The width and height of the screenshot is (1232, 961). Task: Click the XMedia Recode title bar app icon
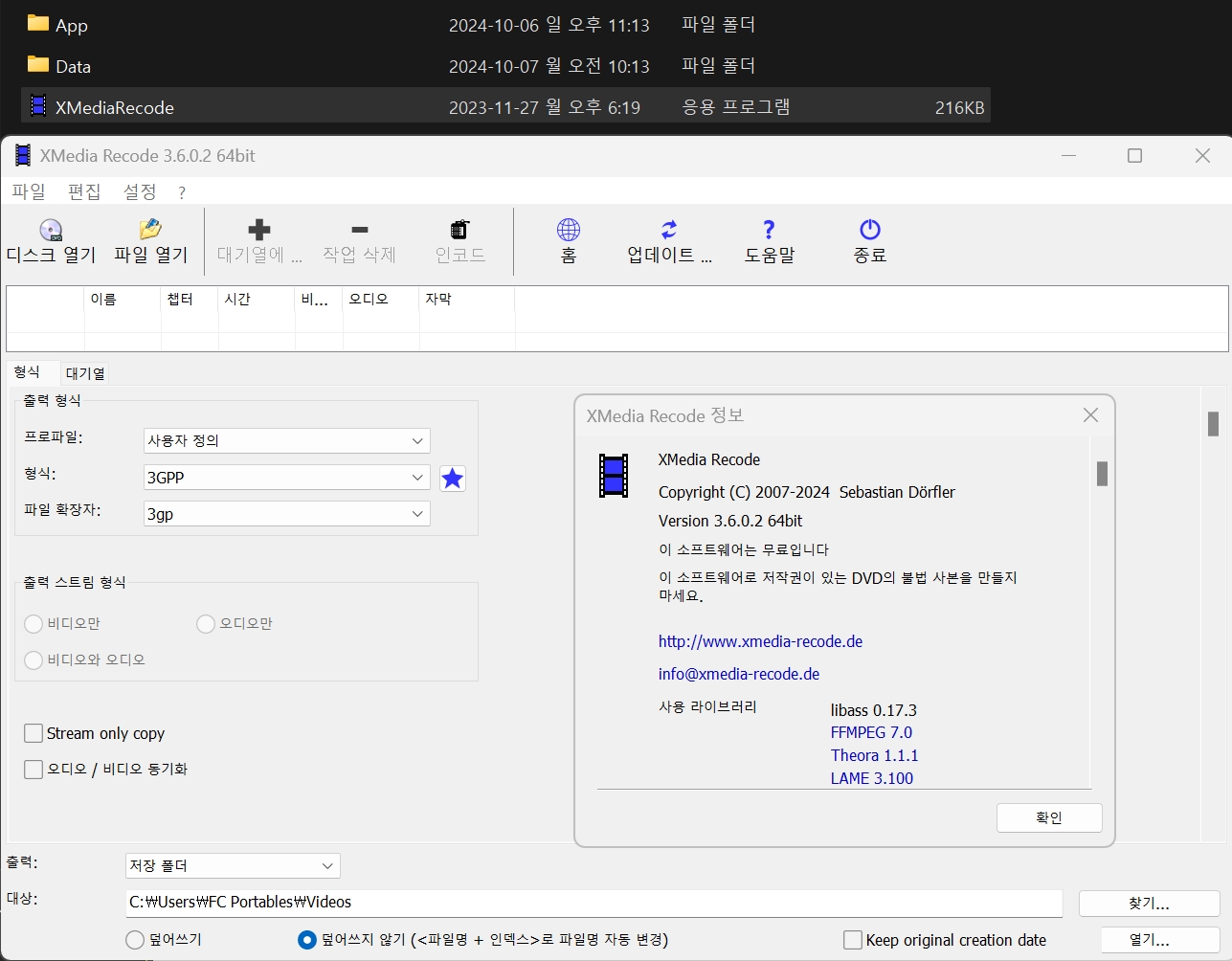tap(23, 155)
